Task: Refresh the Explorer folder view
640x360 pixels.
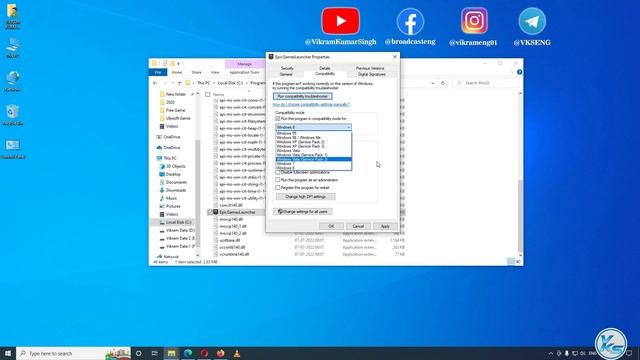Action: (x=443, y=83)
